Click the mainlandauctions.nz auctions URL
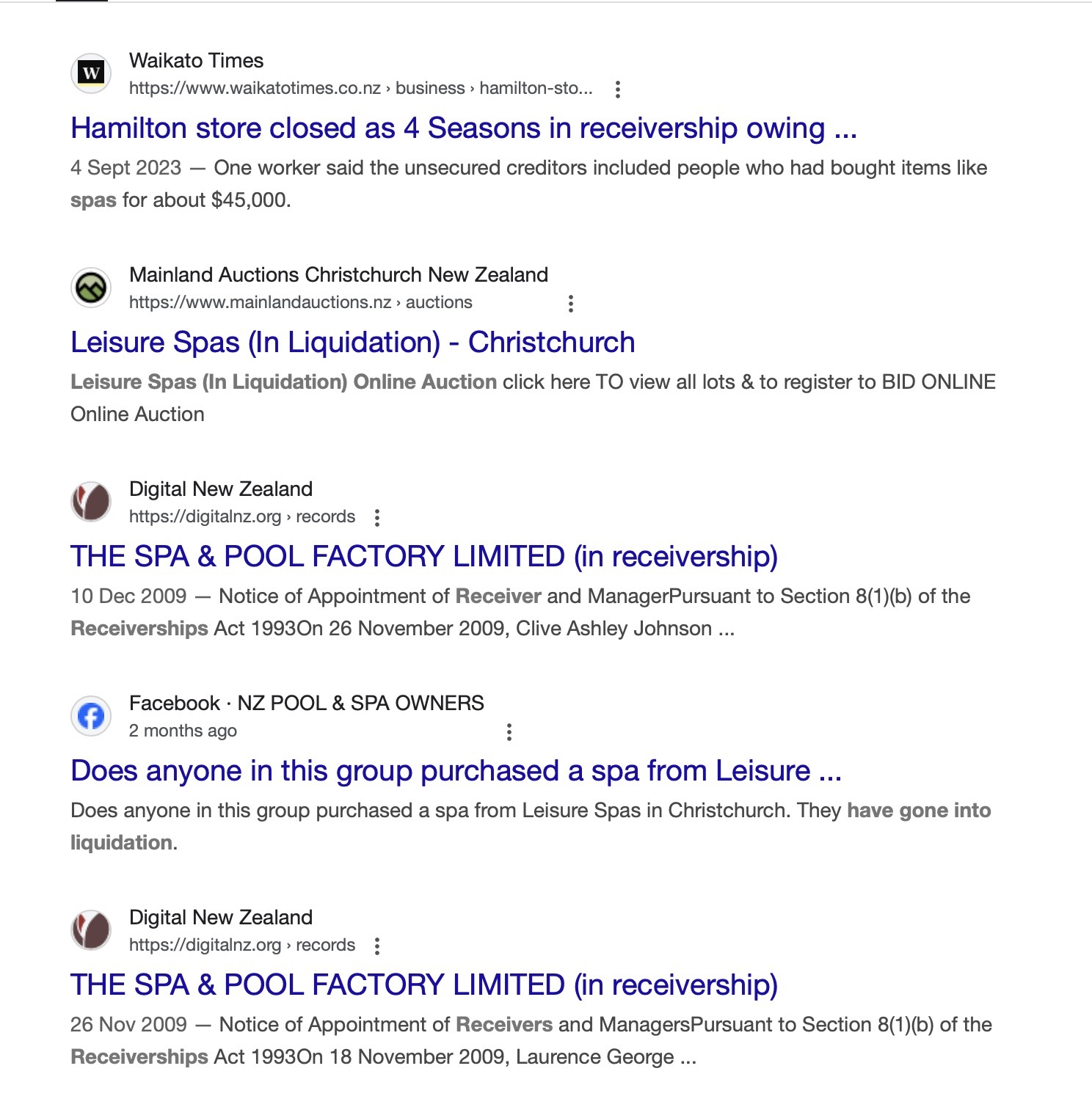Image resolution: width=1092 pixels, height=1096 pixels. [301, 302]
